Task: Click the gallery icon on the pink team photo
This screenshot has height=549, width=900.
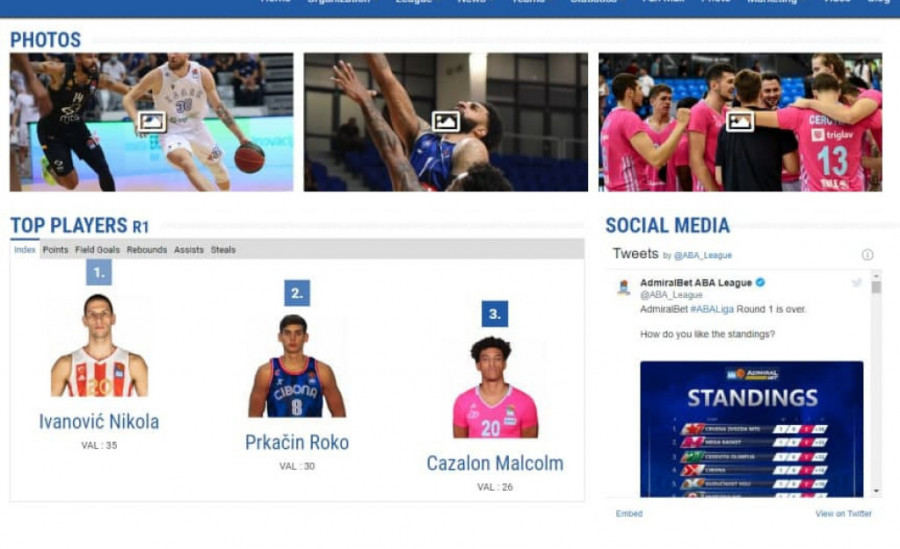Action: click(740, 122)
